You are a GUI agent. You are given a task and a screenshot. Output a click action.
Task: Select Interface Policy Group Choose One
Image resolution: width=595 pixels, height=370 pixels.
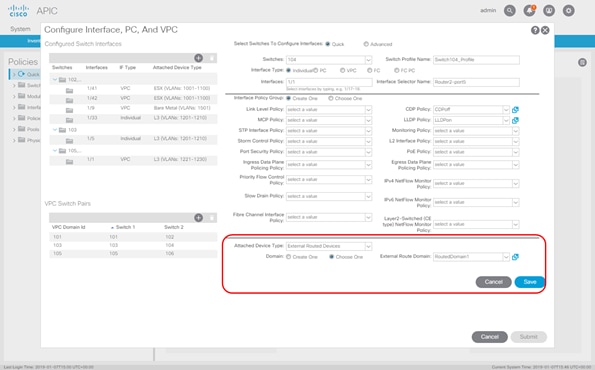pyautogui.click(x=331, y=98)
